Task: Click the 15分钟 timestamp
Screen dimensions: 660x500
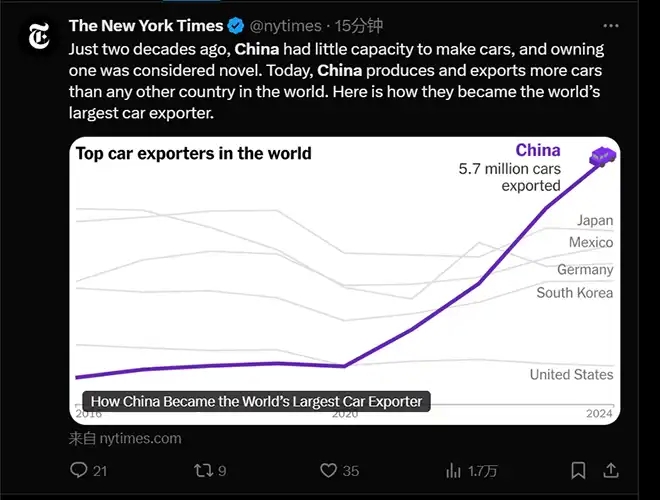Action: tap(359, 26)
